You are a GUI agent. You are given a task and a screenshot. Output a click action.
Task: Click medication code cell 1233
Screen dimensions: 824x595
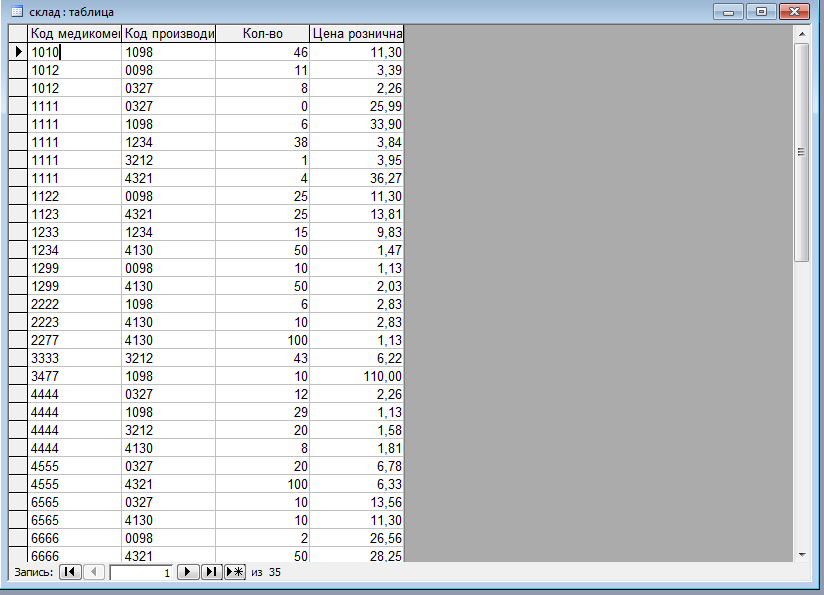pos(75,232)
